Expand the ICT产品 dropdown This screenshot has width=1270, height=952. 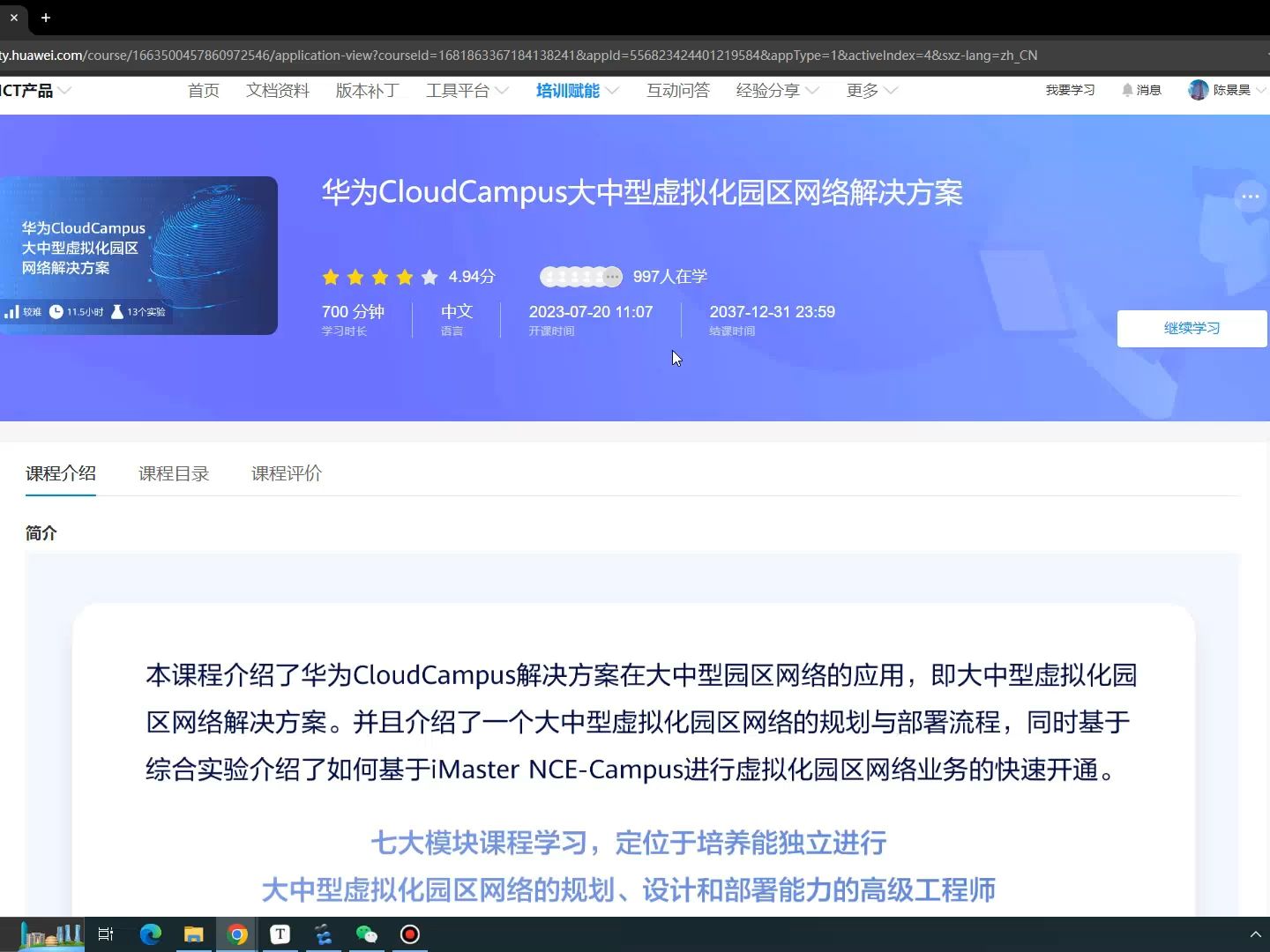[x=64, y=90]
